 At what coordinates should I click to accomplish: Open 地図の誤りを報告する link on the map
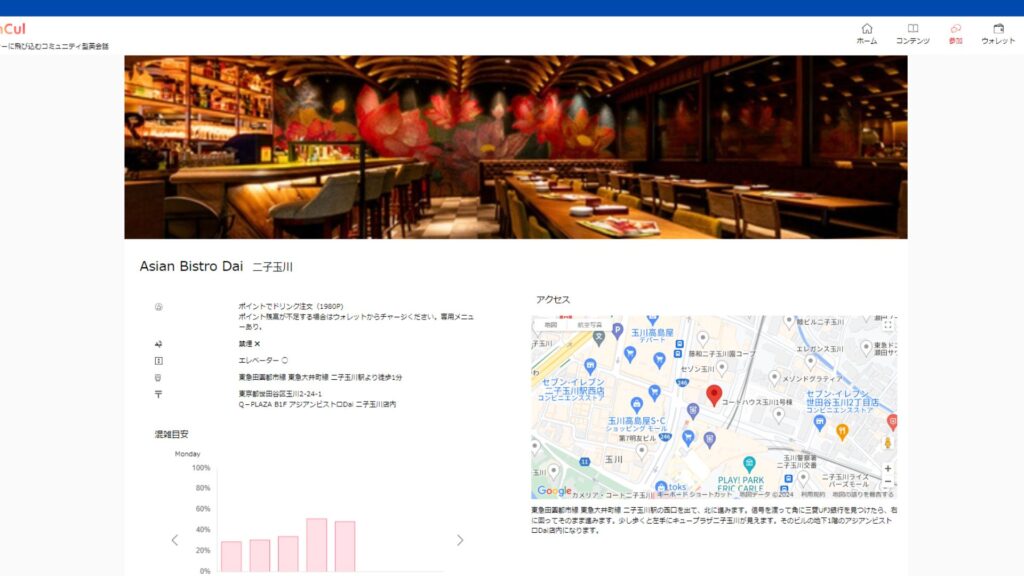coord(863,495)
